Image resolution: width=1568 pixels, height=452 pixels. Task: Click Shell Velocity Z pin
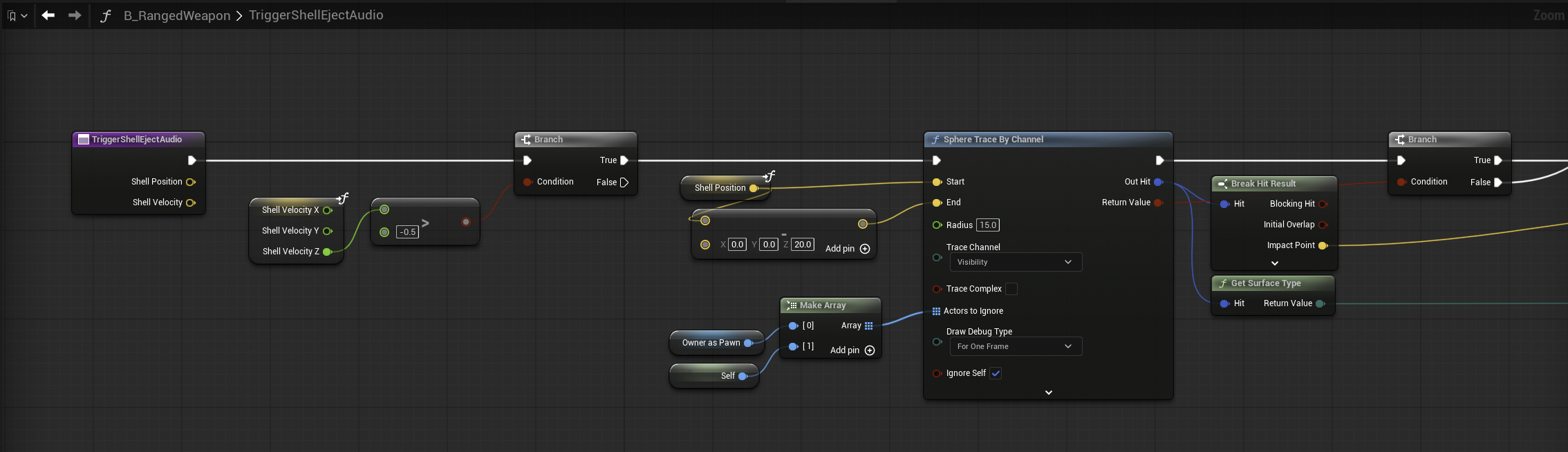click(x=328, y=252)
